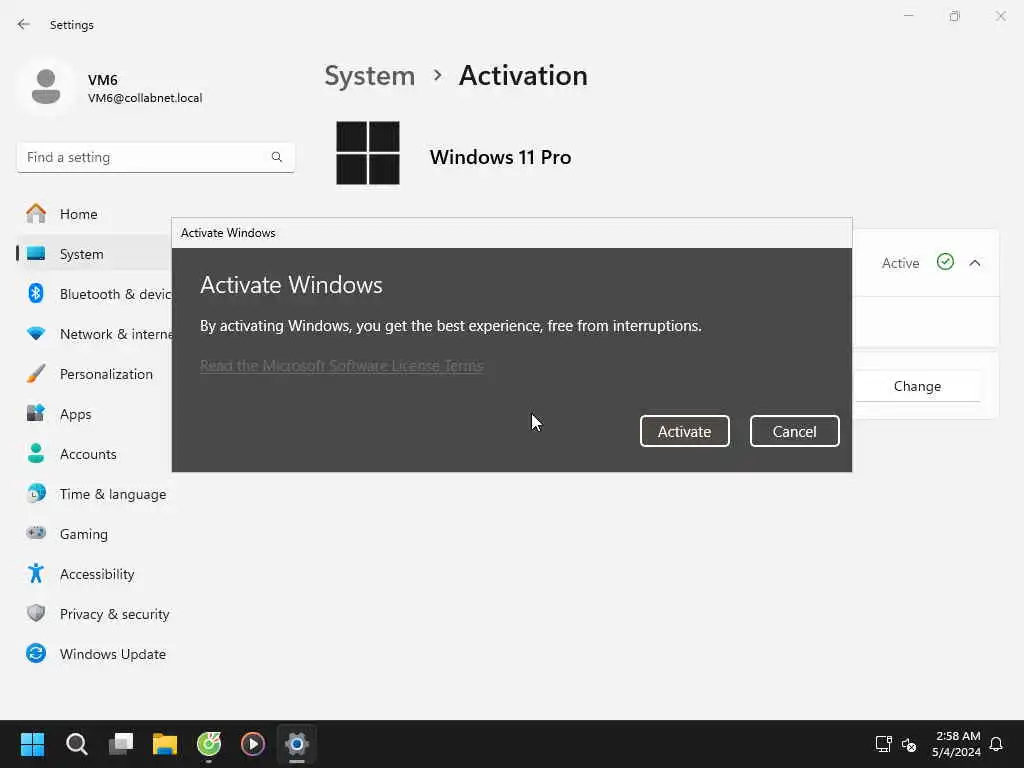
Task: Open the clock showing 2:58 AM
Action: 957,744
